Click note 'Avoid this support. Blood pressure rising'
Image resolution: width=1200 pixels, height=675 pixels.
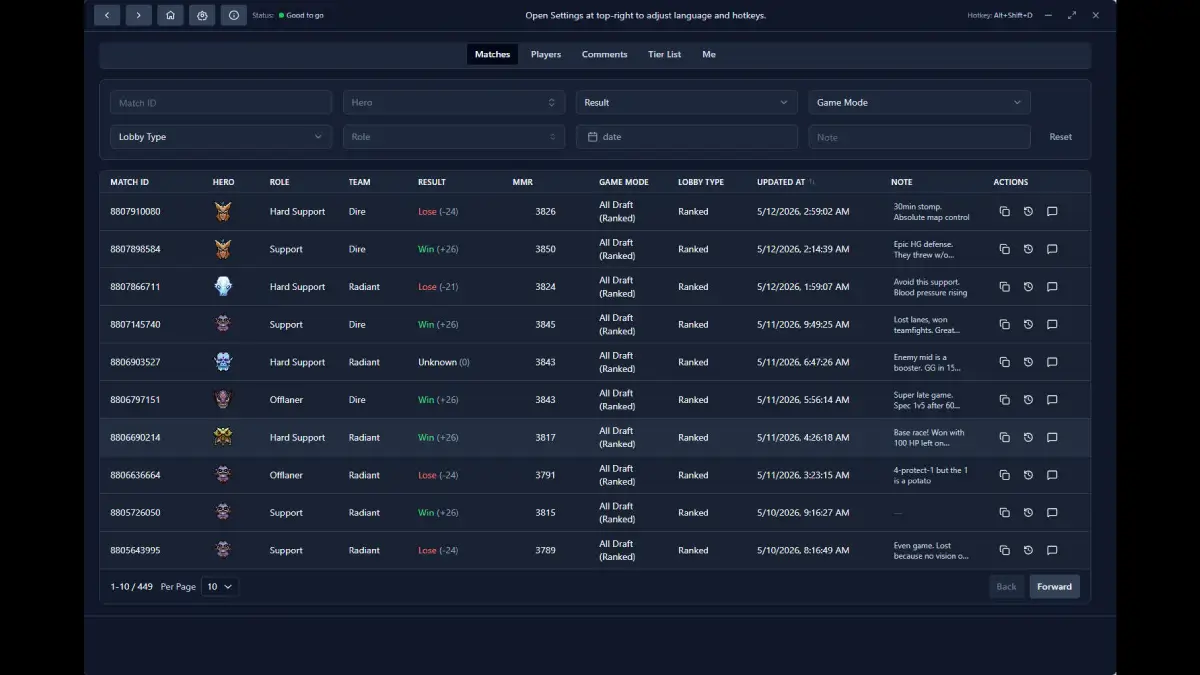click(931, 287)
